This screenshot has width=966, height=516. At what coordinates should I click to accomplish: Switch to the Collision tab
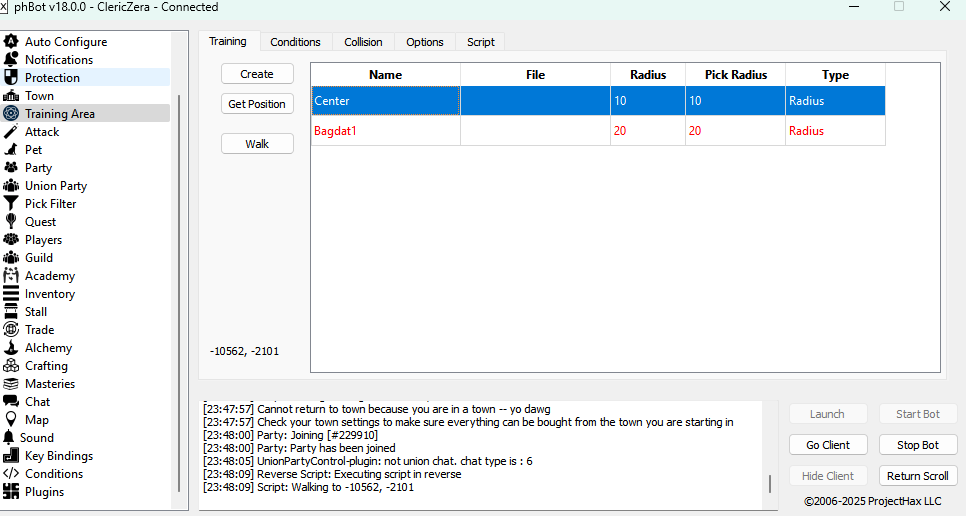[363, 42]
